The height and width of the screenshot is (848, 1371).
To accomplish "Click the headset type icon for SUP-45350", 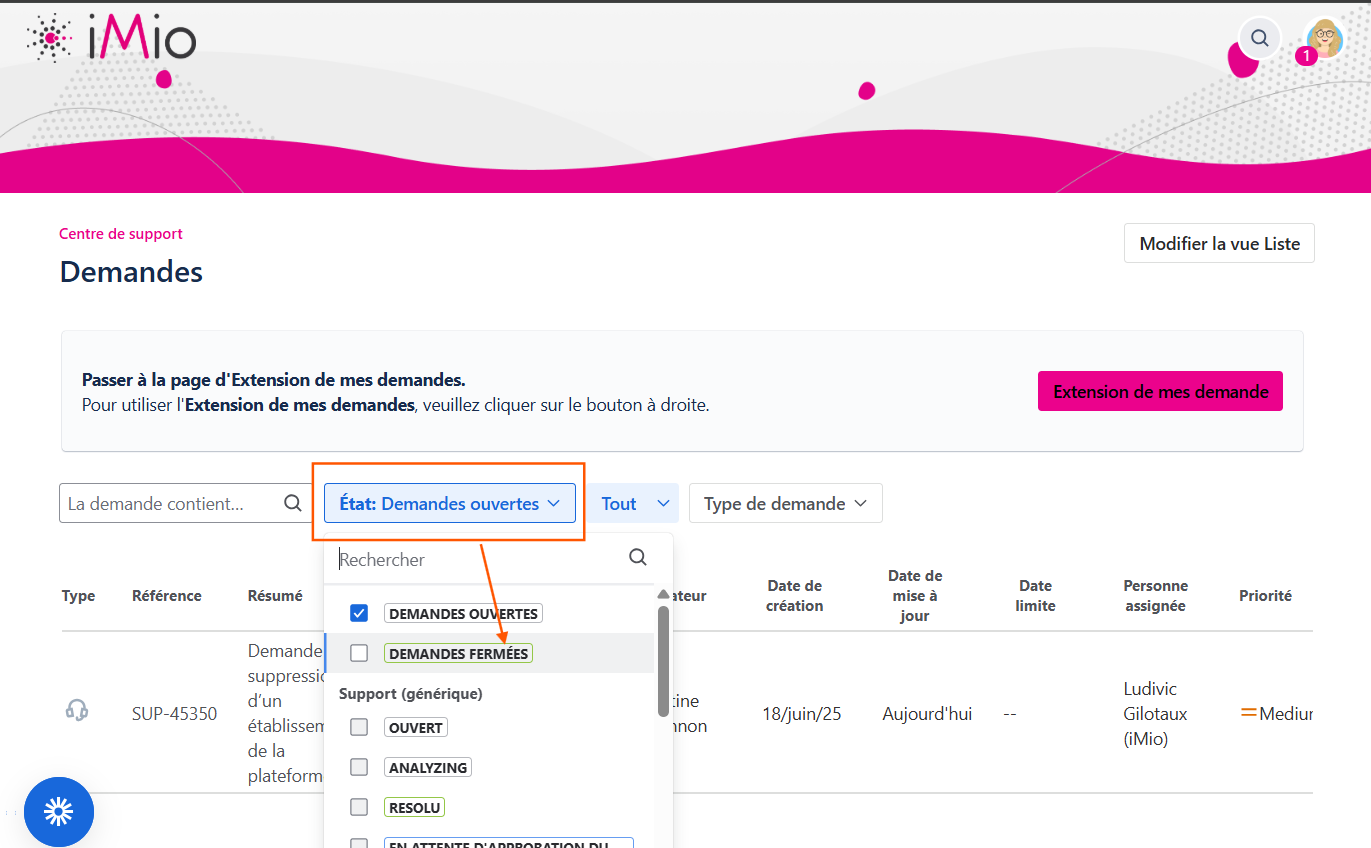I will [x=77, y=711].
